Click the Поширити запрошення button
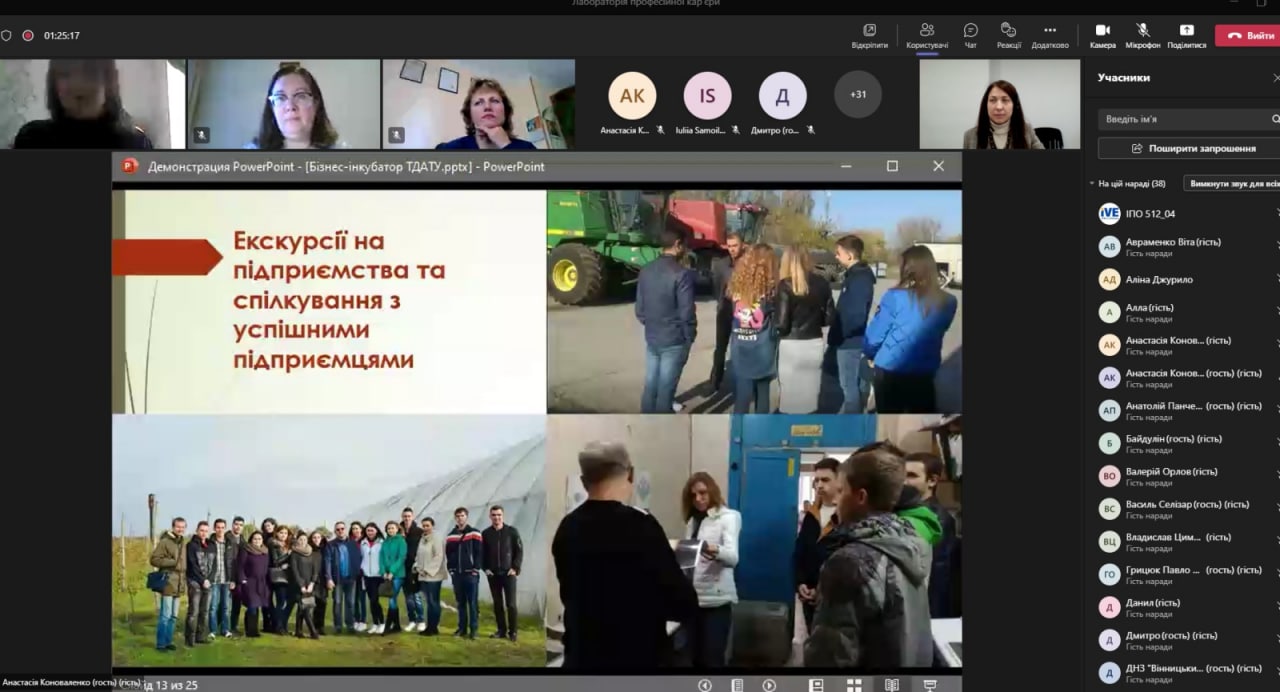Image resolution: width=1280 pixels, height=692 pixels. pos(1188,148)
